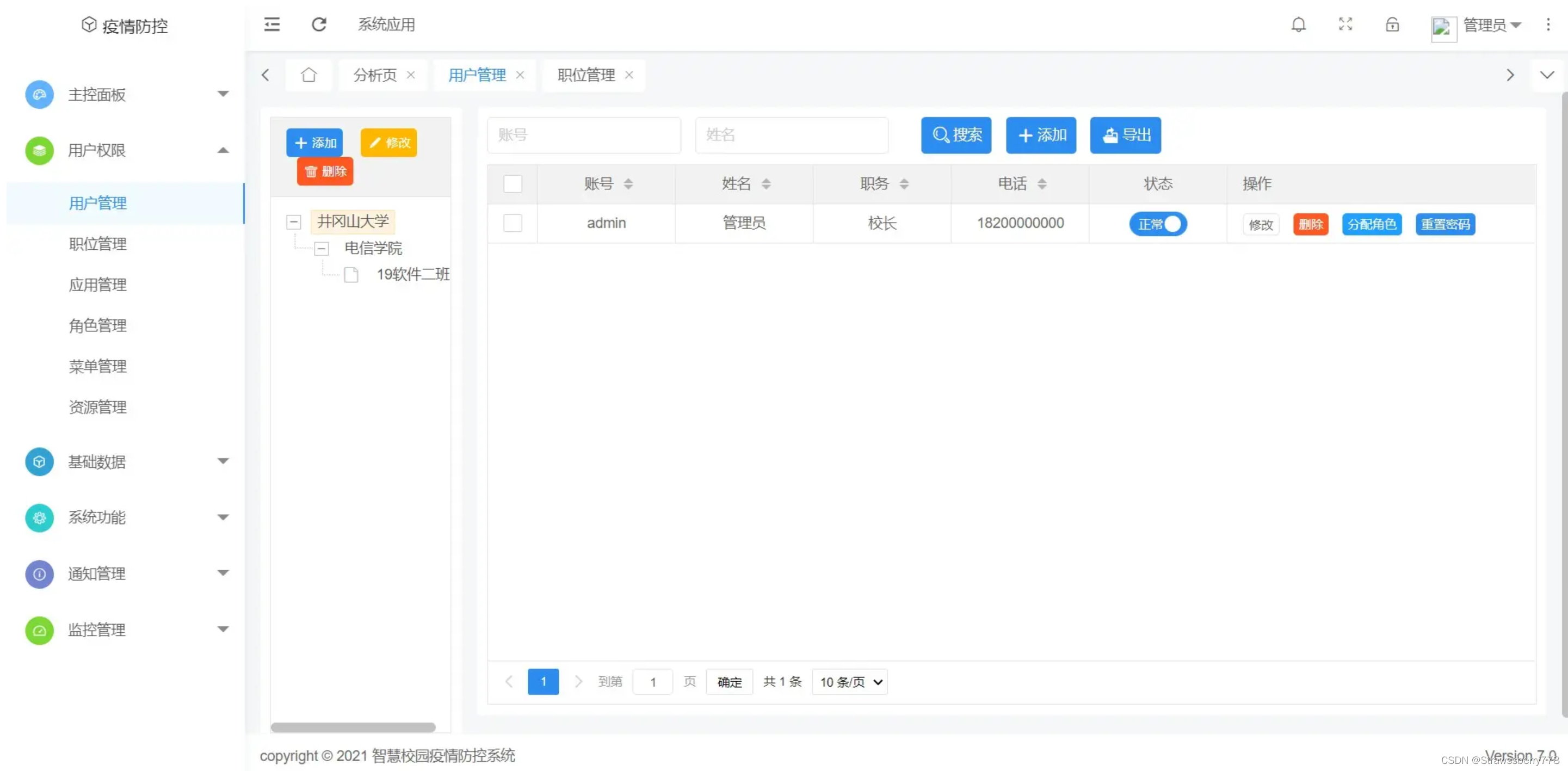Open the notification bell

click(1298, 24)
